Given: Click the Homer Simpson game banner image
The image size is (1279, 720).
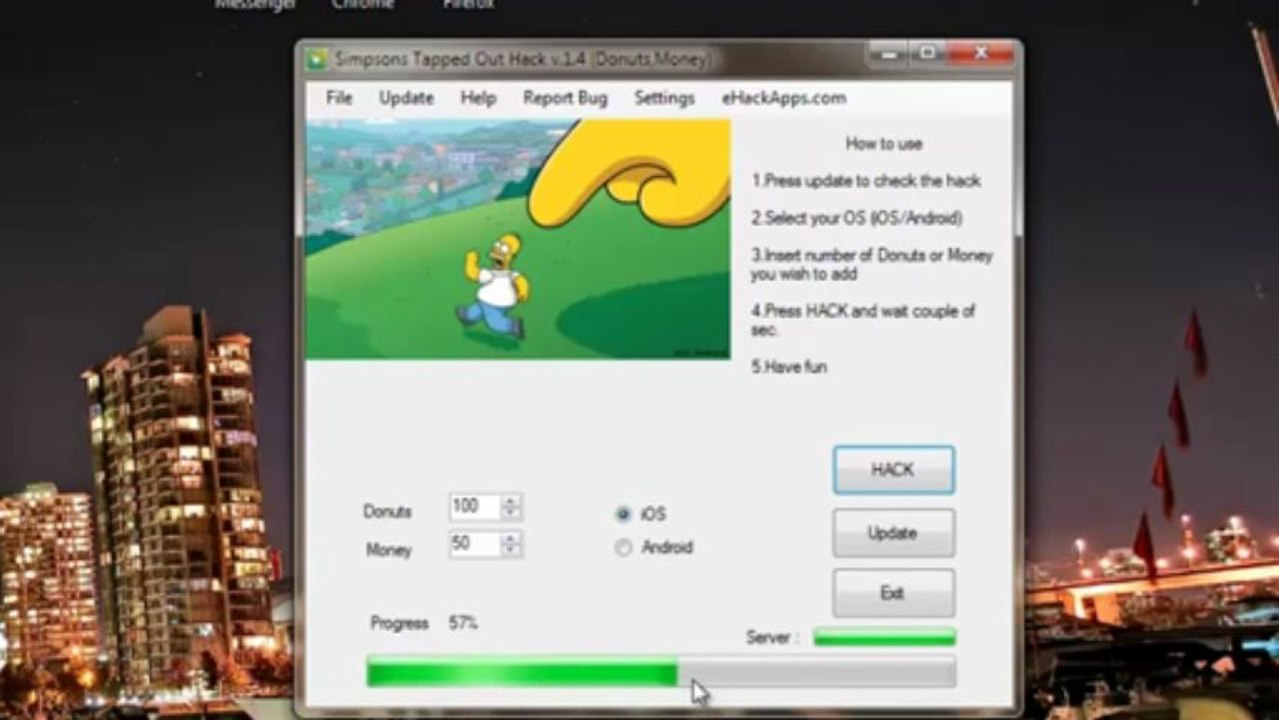Looking at the screenshot, I should (x=518, y=240).
